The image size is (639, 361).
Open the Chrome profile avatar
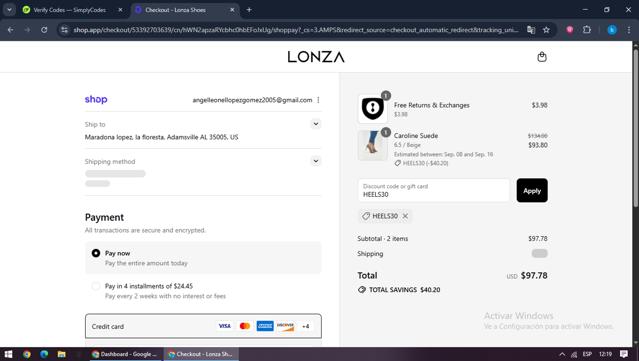point(612,30)
